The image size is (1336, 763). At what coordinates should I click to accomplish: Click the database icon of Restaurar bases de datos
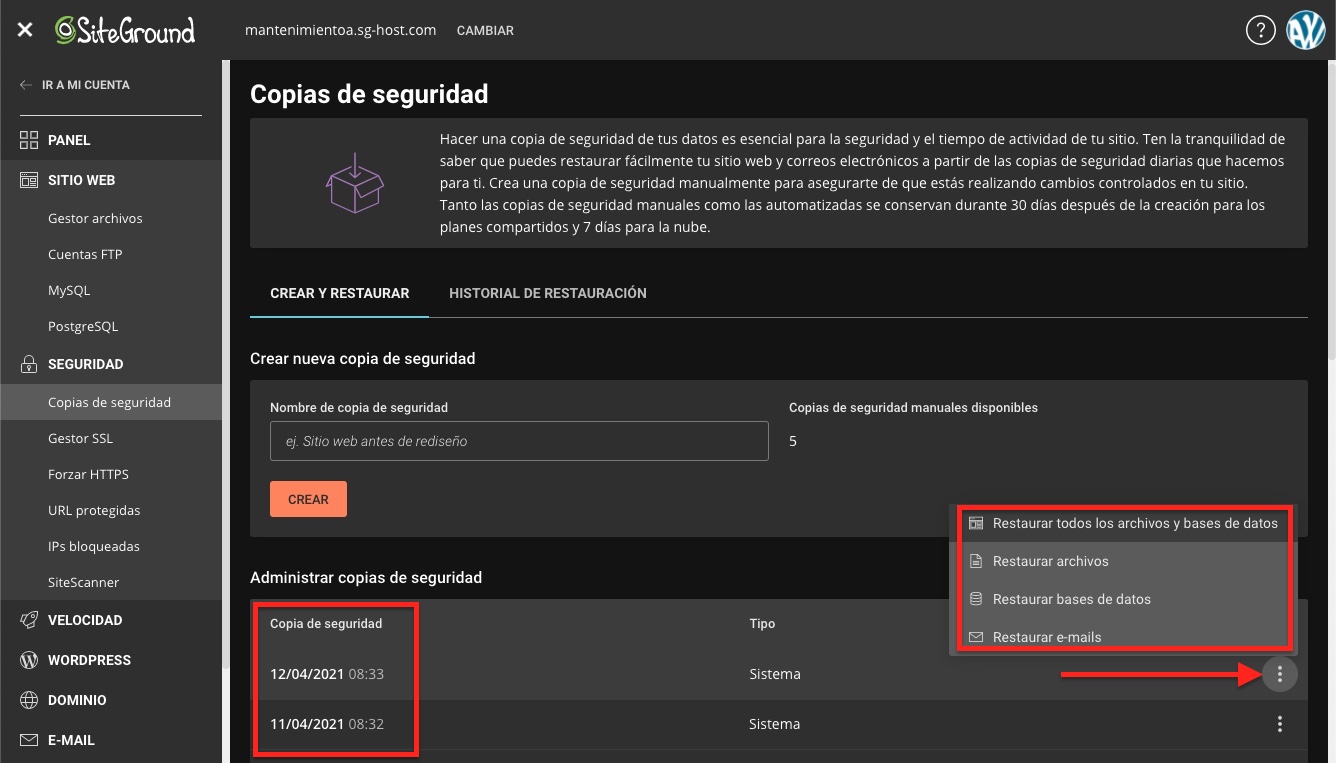976,599
